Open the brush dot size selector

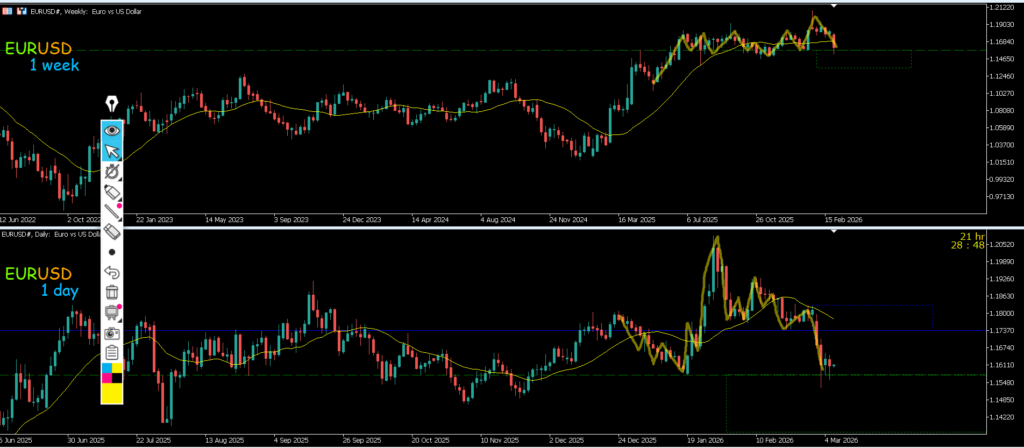coord(112,252)
